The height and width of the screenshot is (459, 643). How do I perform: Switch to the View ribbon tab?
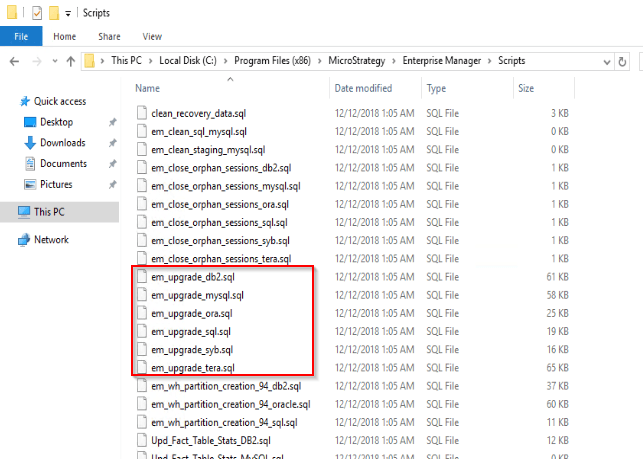point(152,37)
